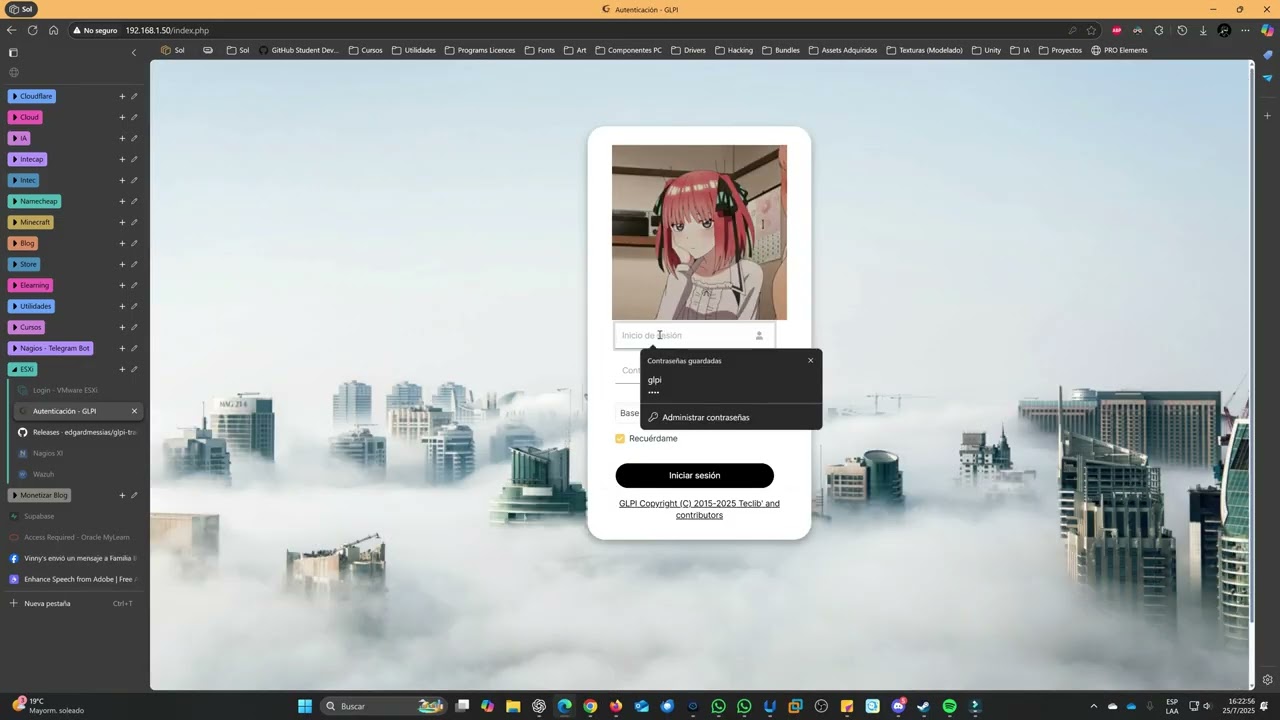Click the tab actions icon atop vertical tabs
Image resolution: width=1280 pixels, height=720 pixels.
(13, 52)
